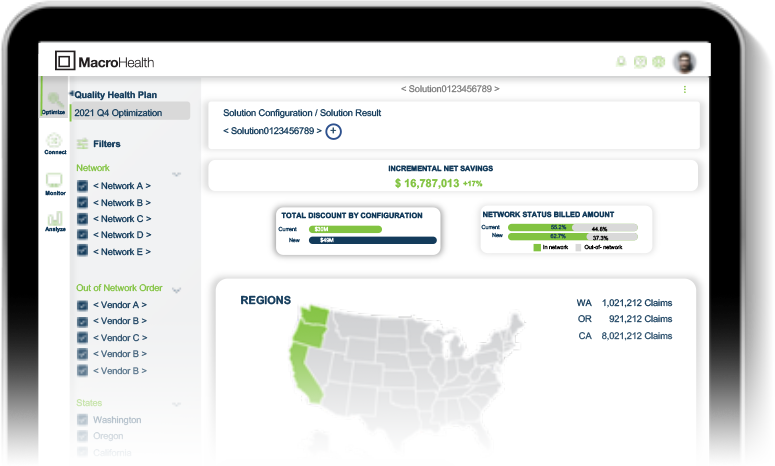Click the Solution0123456789 title at top center
The image size is (775, 466).
click(450, 89)
